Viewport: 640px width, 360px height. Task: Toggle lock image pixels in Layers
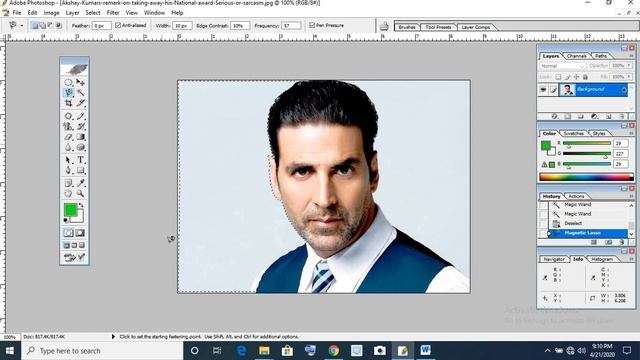(x=567, y=77)
